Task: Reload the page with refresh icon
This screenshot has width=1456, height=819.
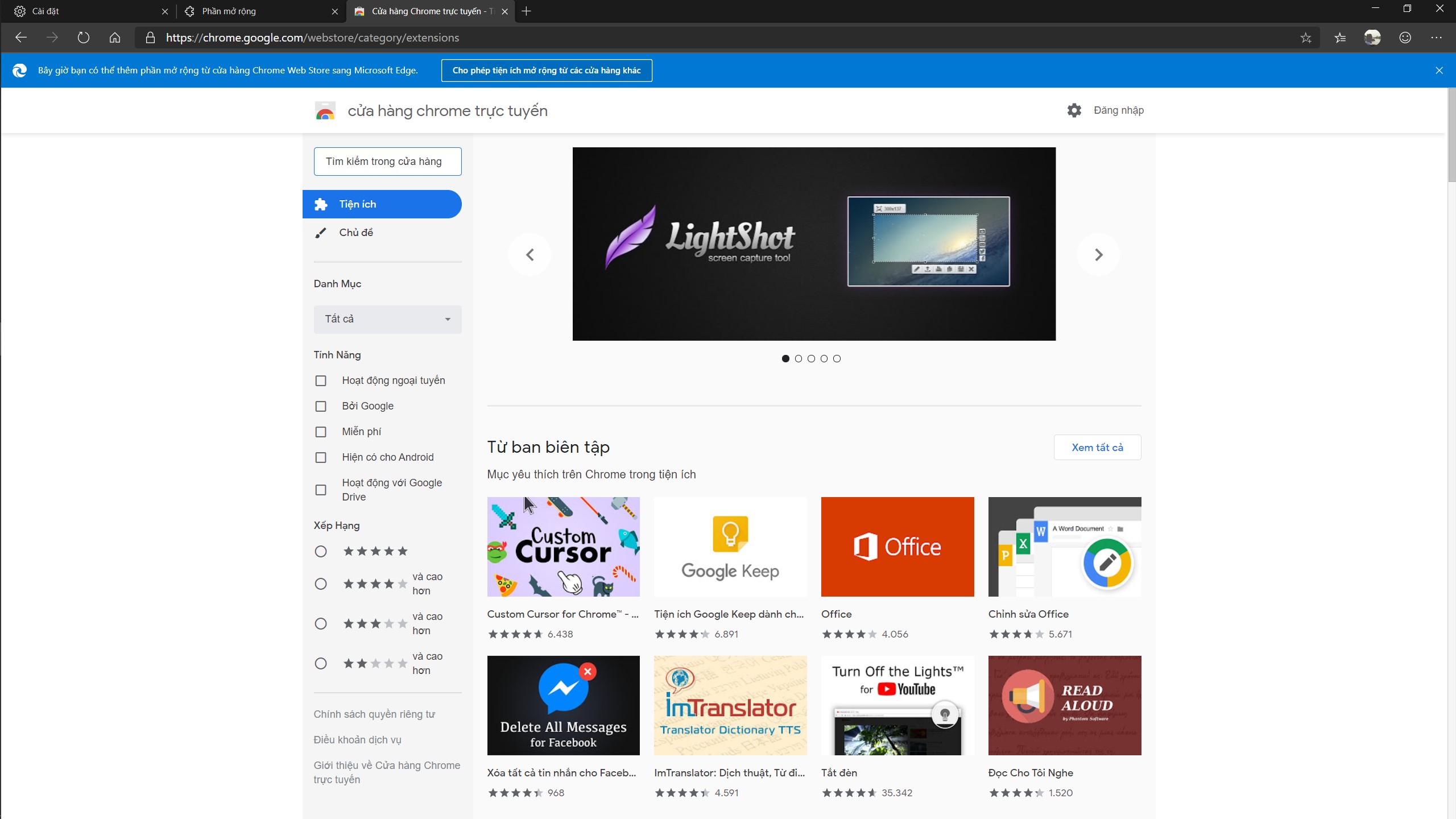Action: tap(84, 38)
